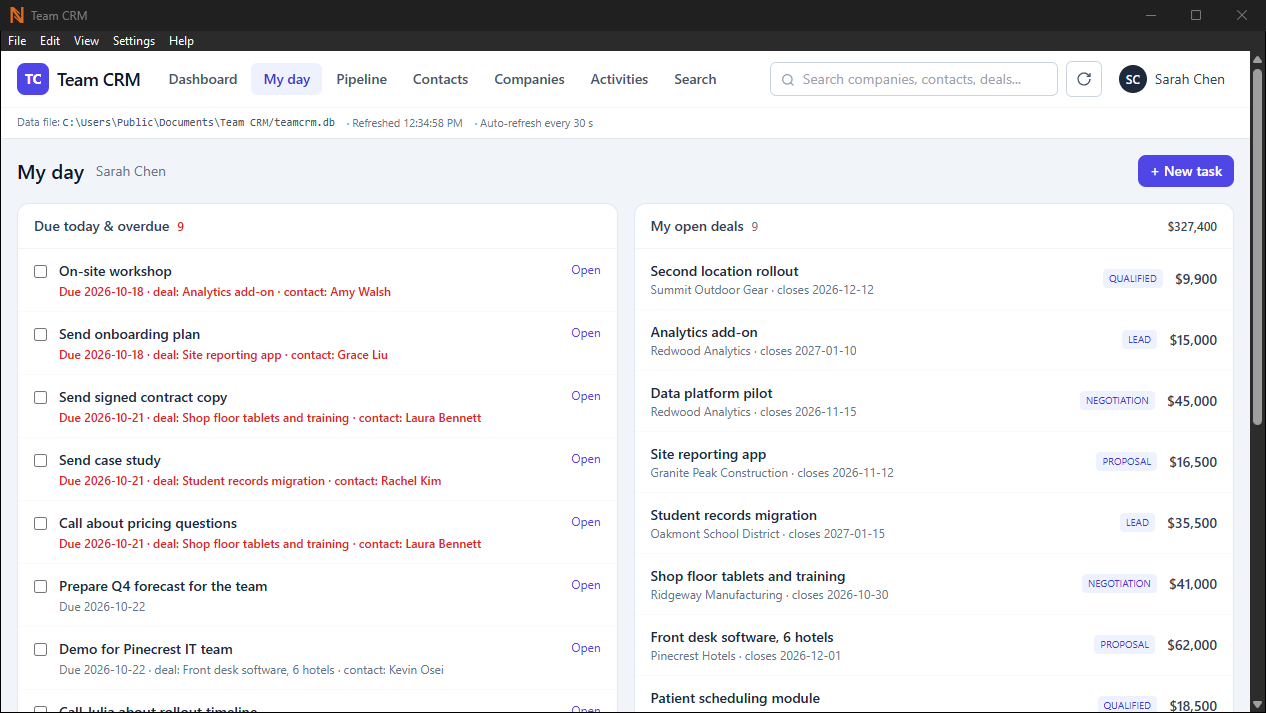
Task: Click the Auto-refresh every 30 s text
Action: (x=536, y=123)
